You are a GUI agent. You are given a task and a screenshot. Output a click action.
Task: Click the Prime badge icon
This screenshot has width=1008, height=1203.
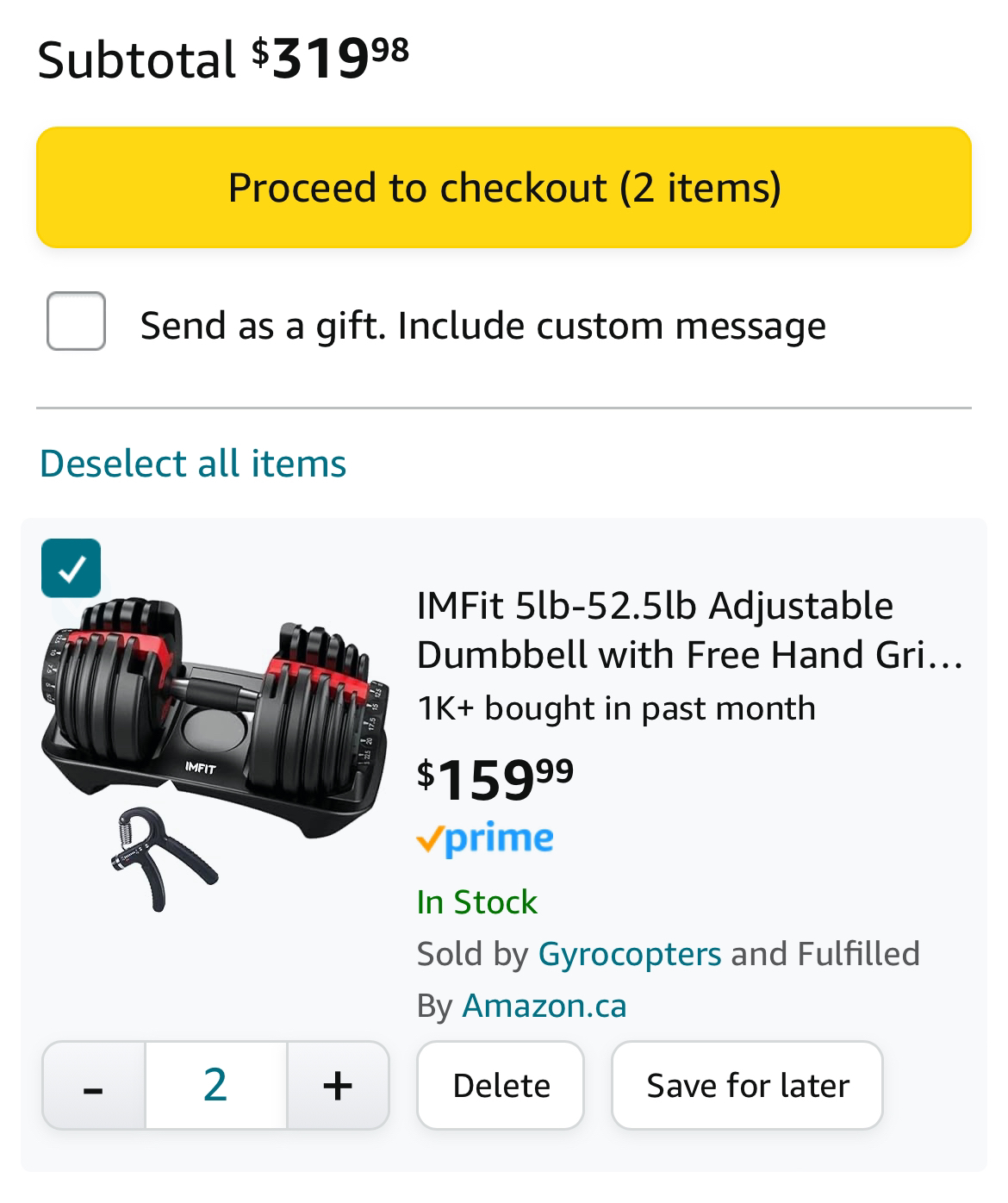(487, 836)
